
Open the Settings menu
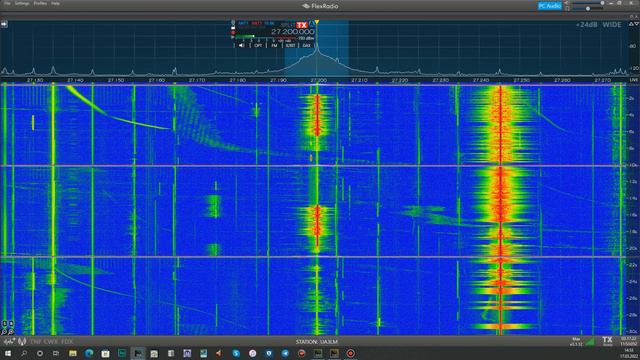(x=22, y=3)
